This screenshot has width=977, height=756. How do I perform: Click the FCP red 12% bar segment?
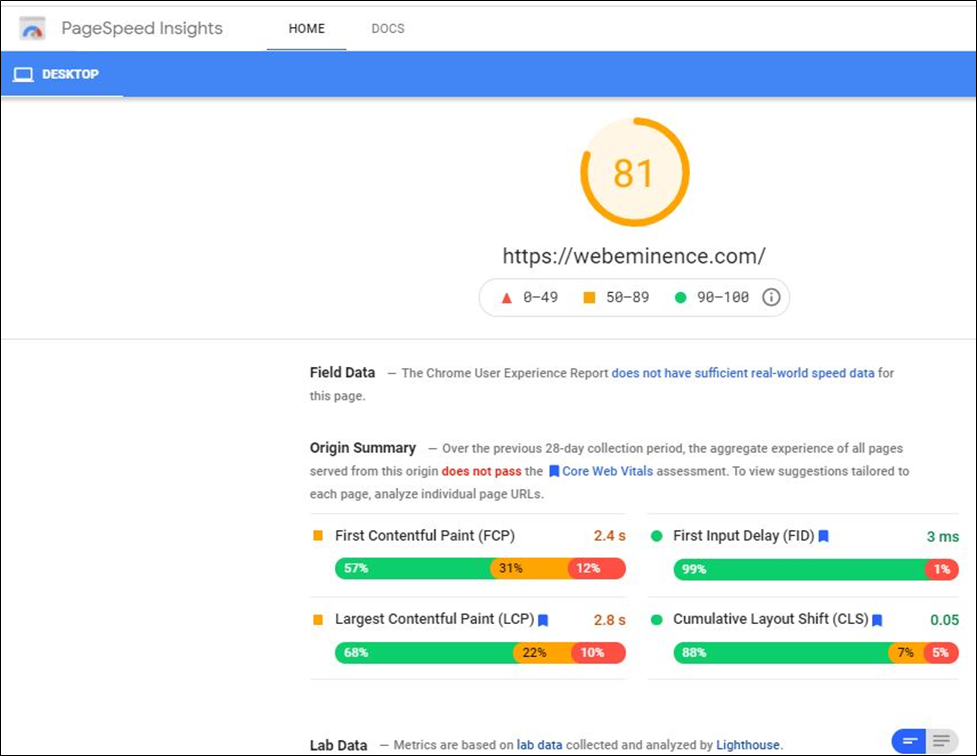click(x=597, y=568)
